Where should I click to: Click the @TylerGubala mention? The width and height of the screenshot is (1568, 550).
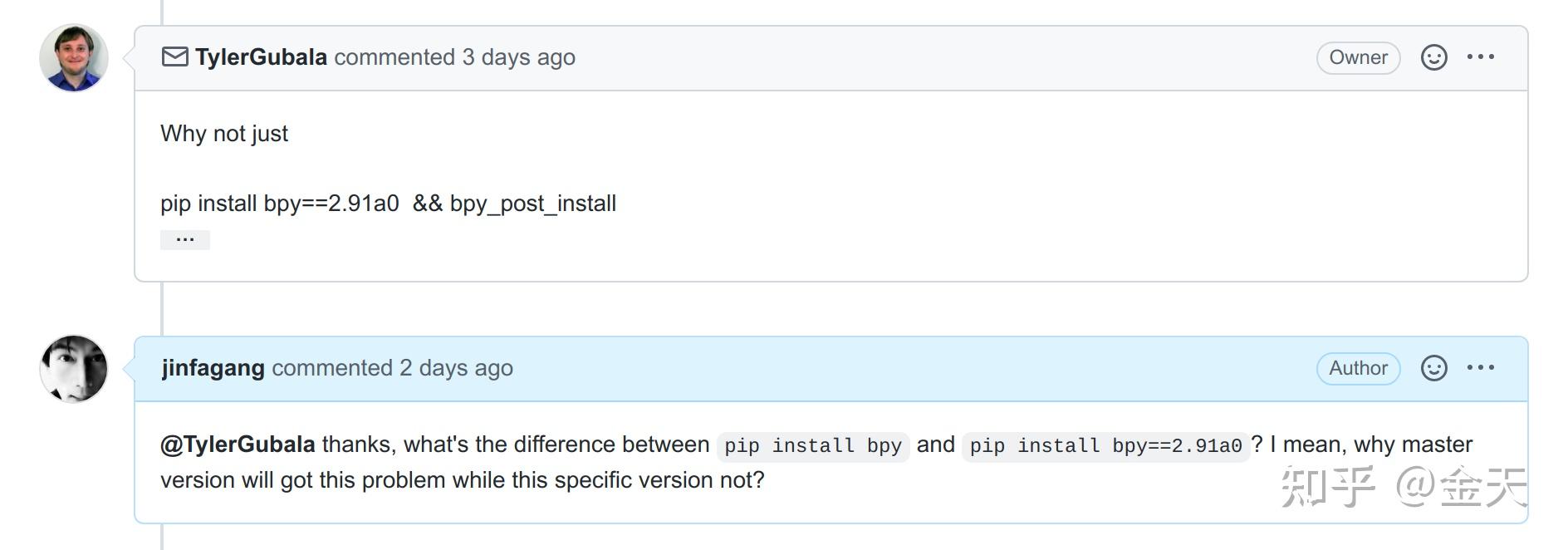238,444
